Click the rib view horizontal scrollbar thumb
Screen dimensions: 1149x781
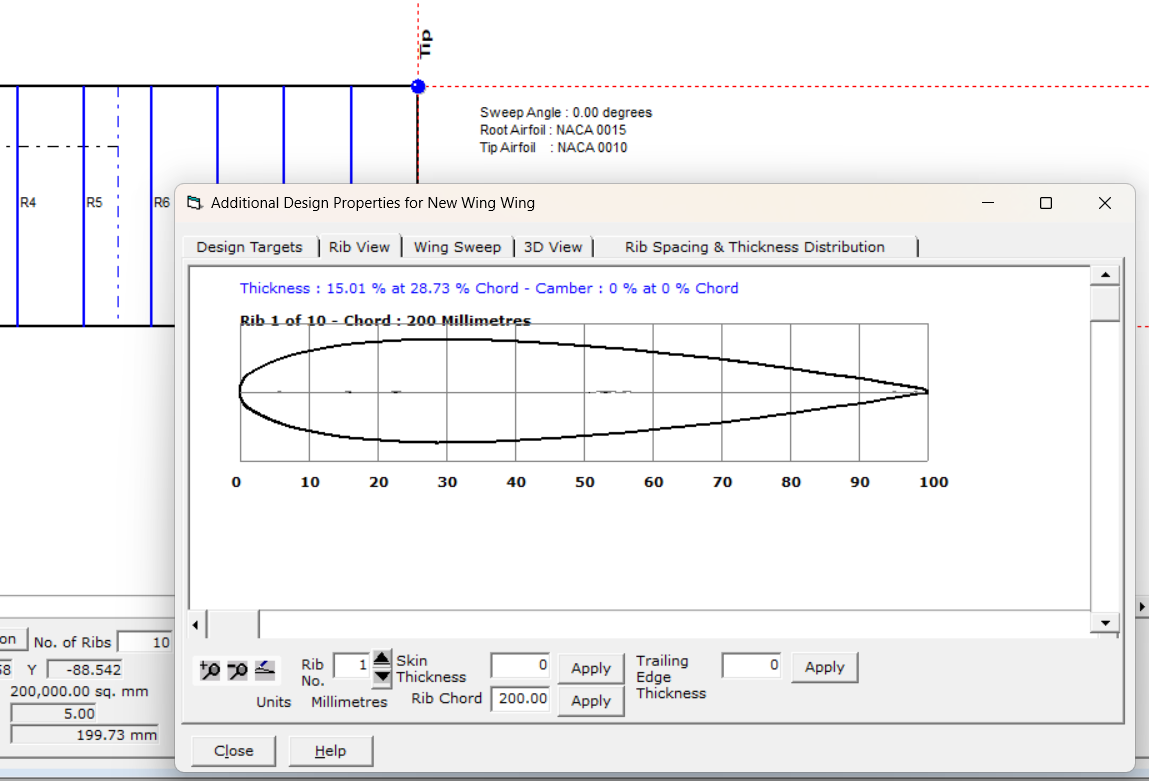coord(233,625)
